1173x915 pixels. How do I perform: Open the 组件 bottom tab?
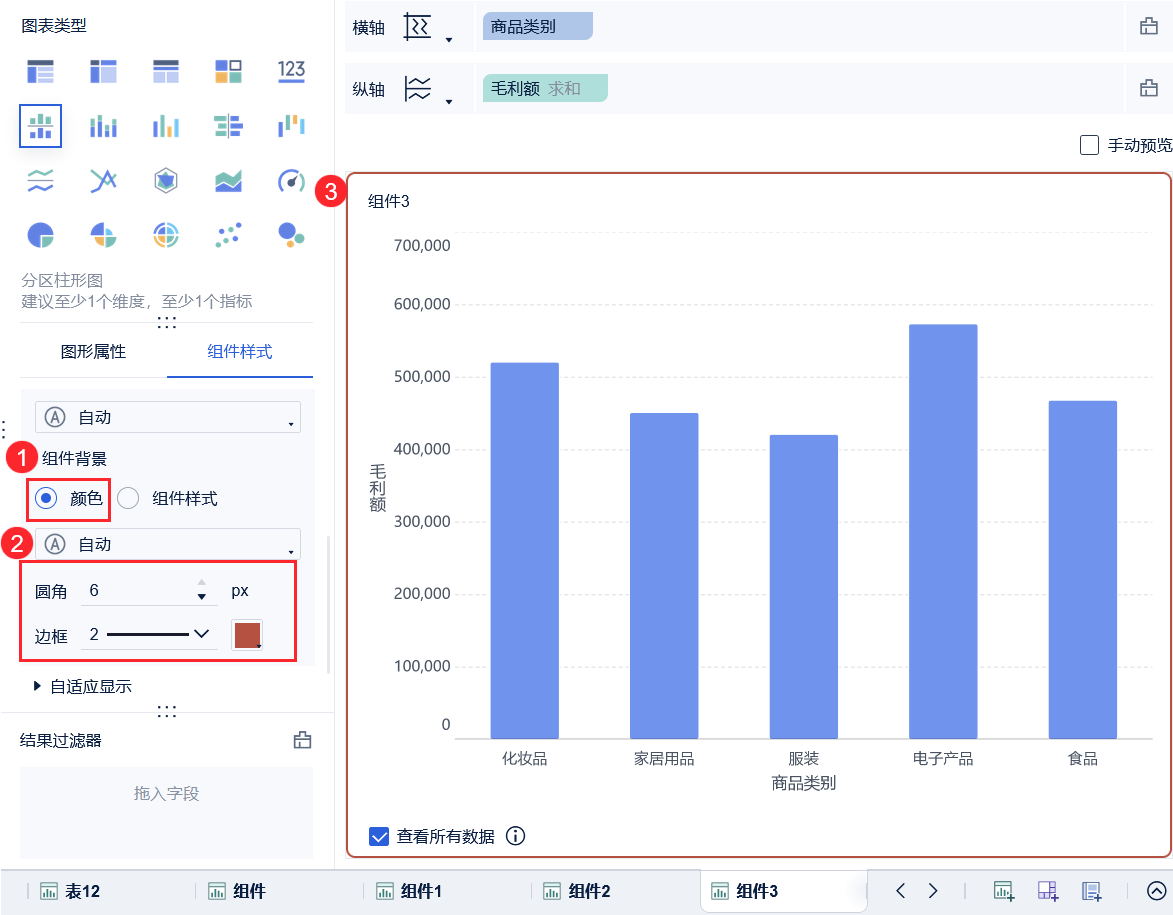point(237,891)
